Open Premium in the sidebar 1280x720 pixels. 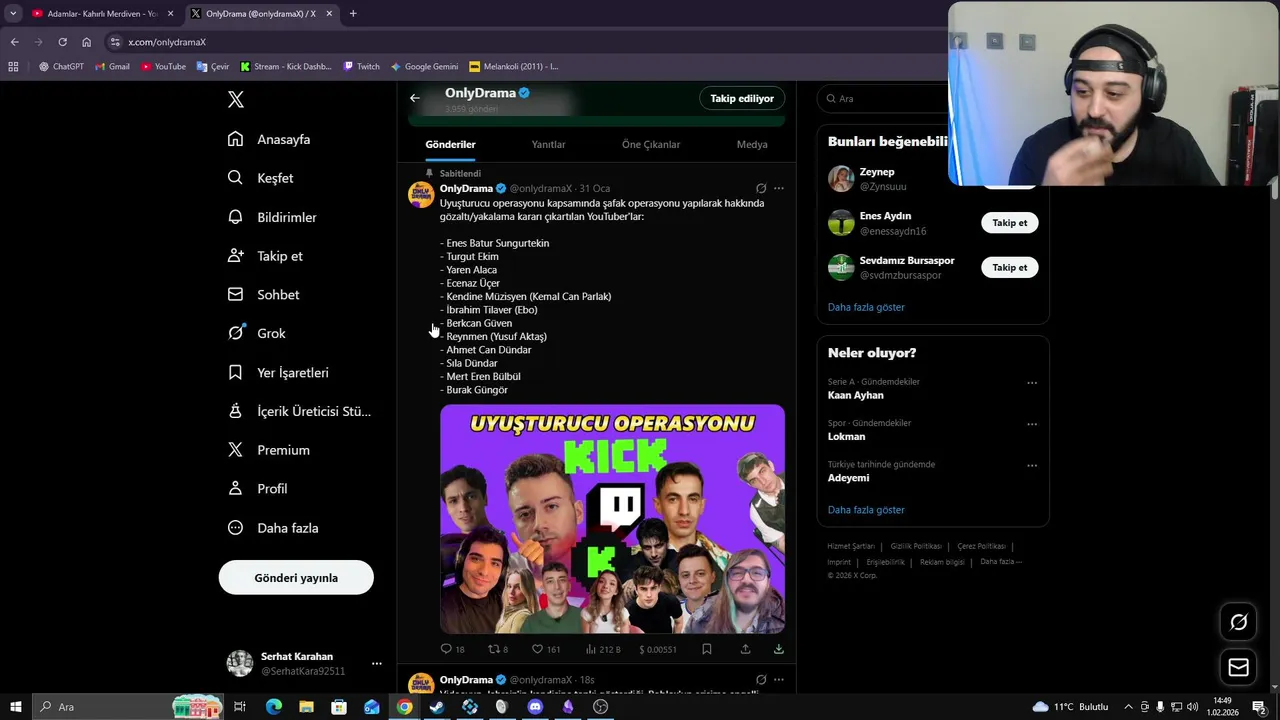[x=268, y=450]
